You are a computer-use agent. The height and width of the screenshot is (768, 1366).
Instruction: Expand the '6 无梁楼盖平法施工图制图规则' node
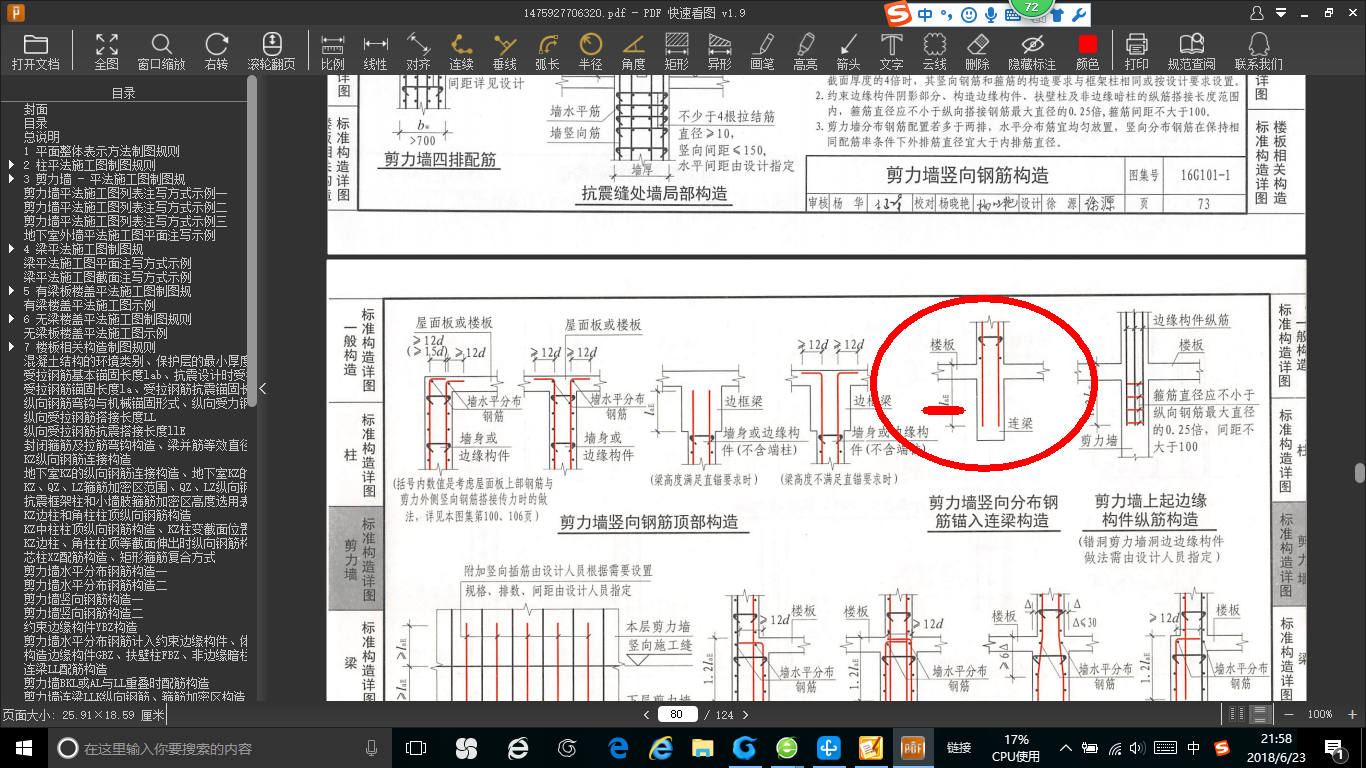point(11,319)
